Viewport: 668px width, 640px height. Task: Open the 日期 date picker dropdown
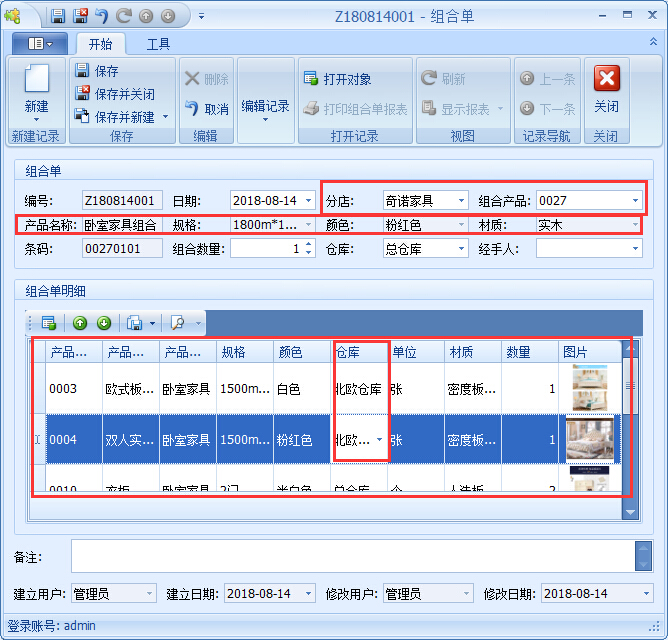click(x=307, y=201)
